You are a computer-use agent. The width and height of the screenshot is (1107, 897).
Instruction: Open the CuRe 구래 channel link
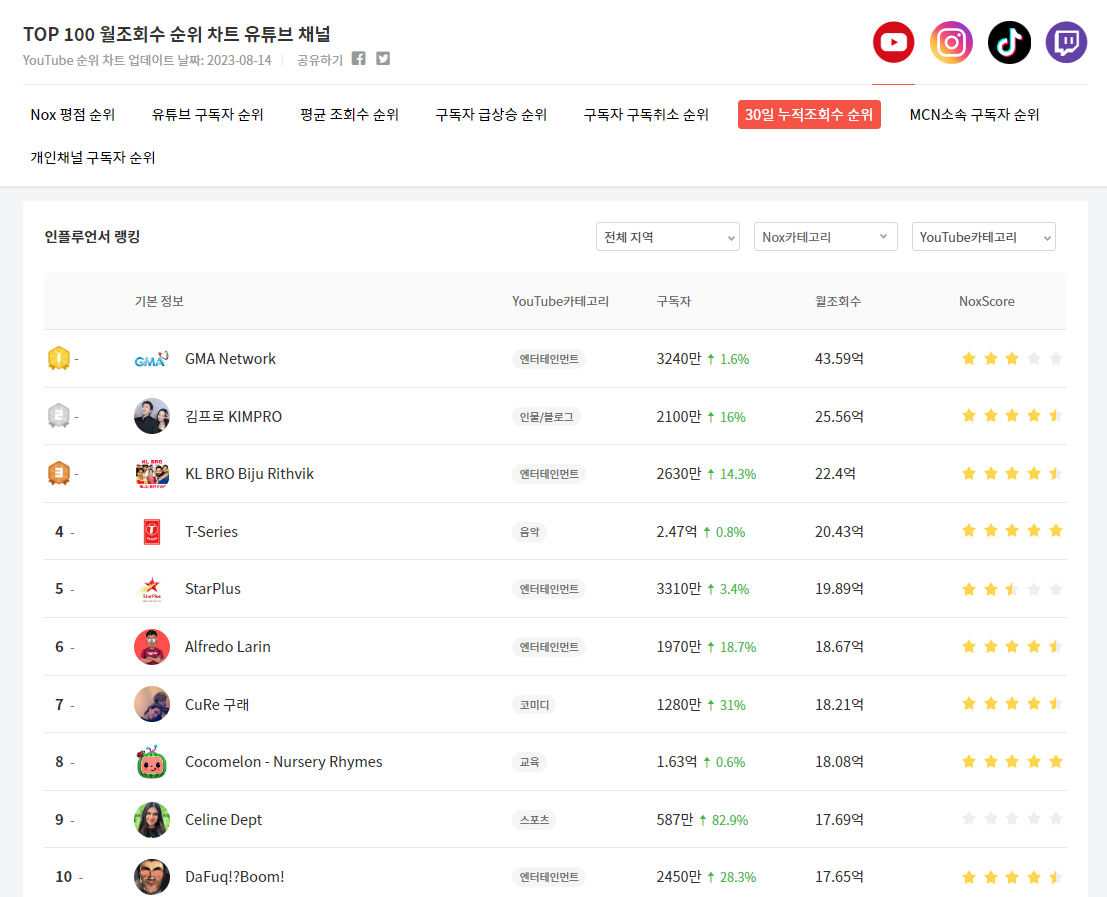[x=217, y=704]
